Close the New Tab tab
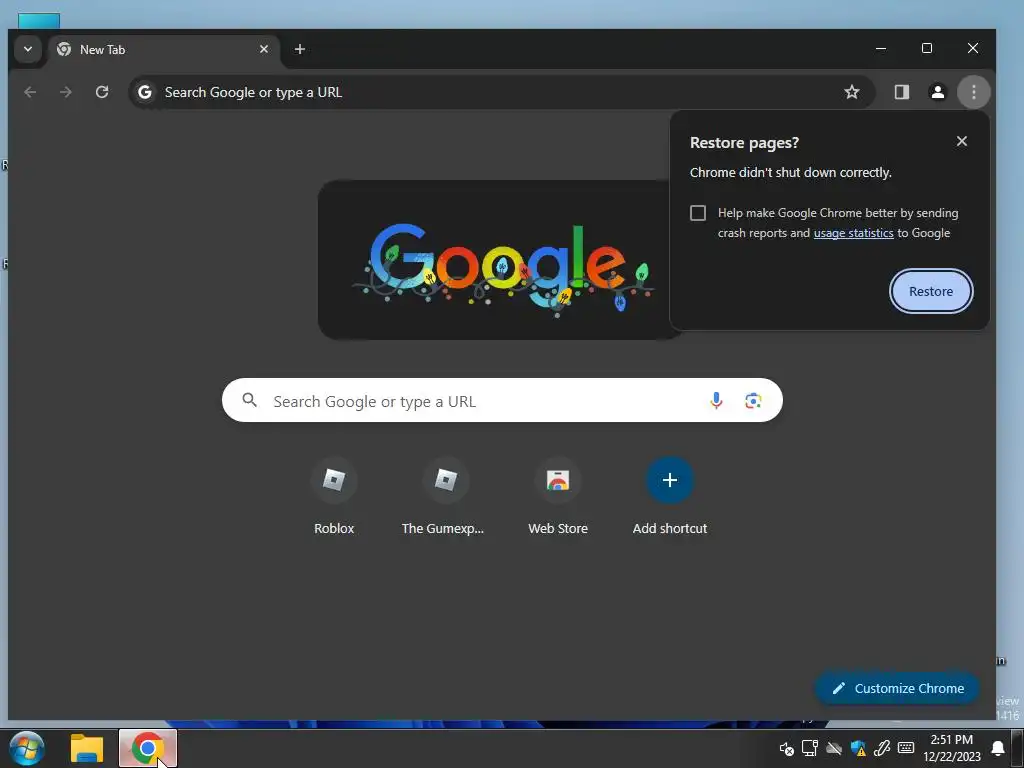This screenshot has width=1024, height=768. [x=264, y=50]
